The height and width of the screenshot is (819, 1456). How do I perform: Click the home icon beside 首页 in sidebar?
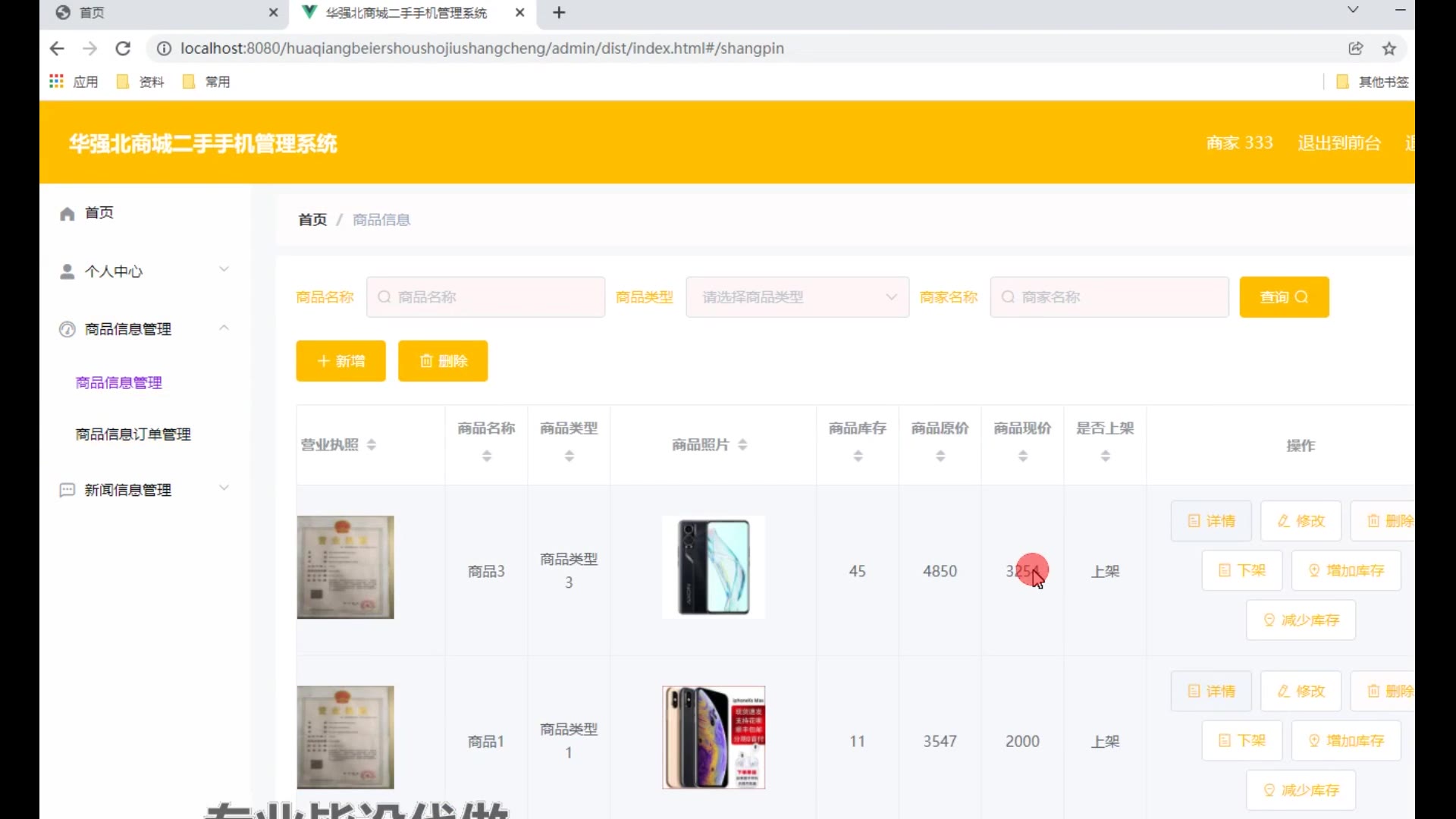(67, 214)
